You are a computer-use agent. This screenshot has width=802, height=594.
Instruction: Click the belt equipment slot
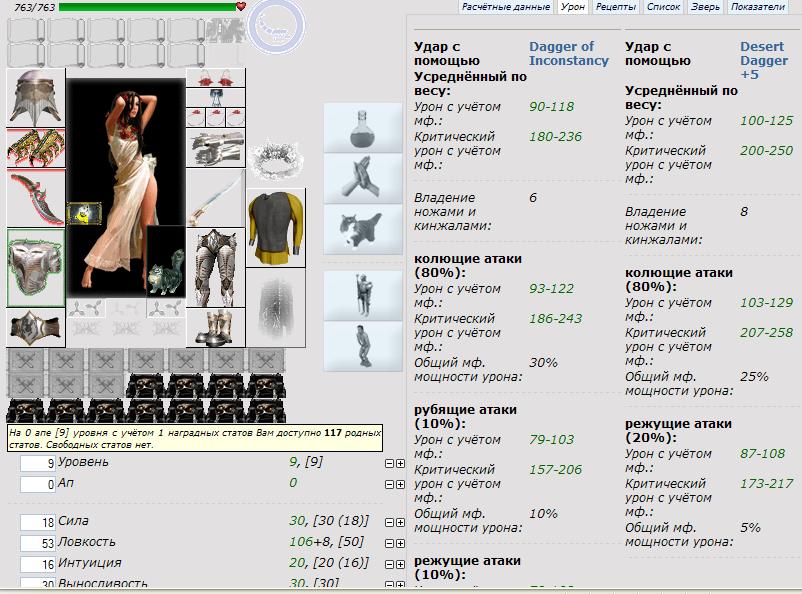coord(35,327)
